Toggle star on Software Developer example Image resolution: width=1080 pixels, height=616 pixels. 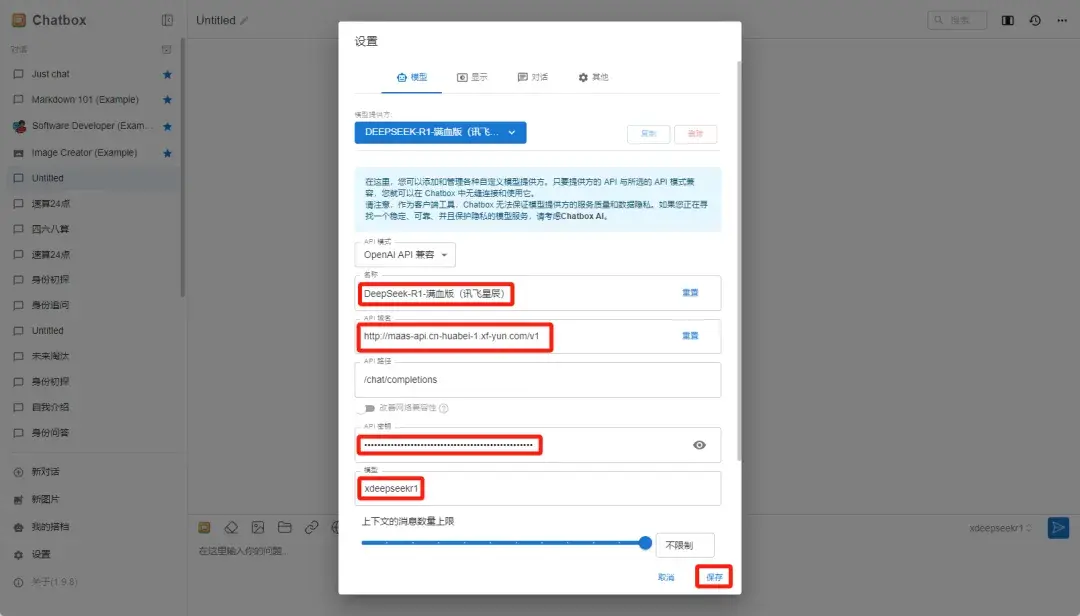(167, 126)
